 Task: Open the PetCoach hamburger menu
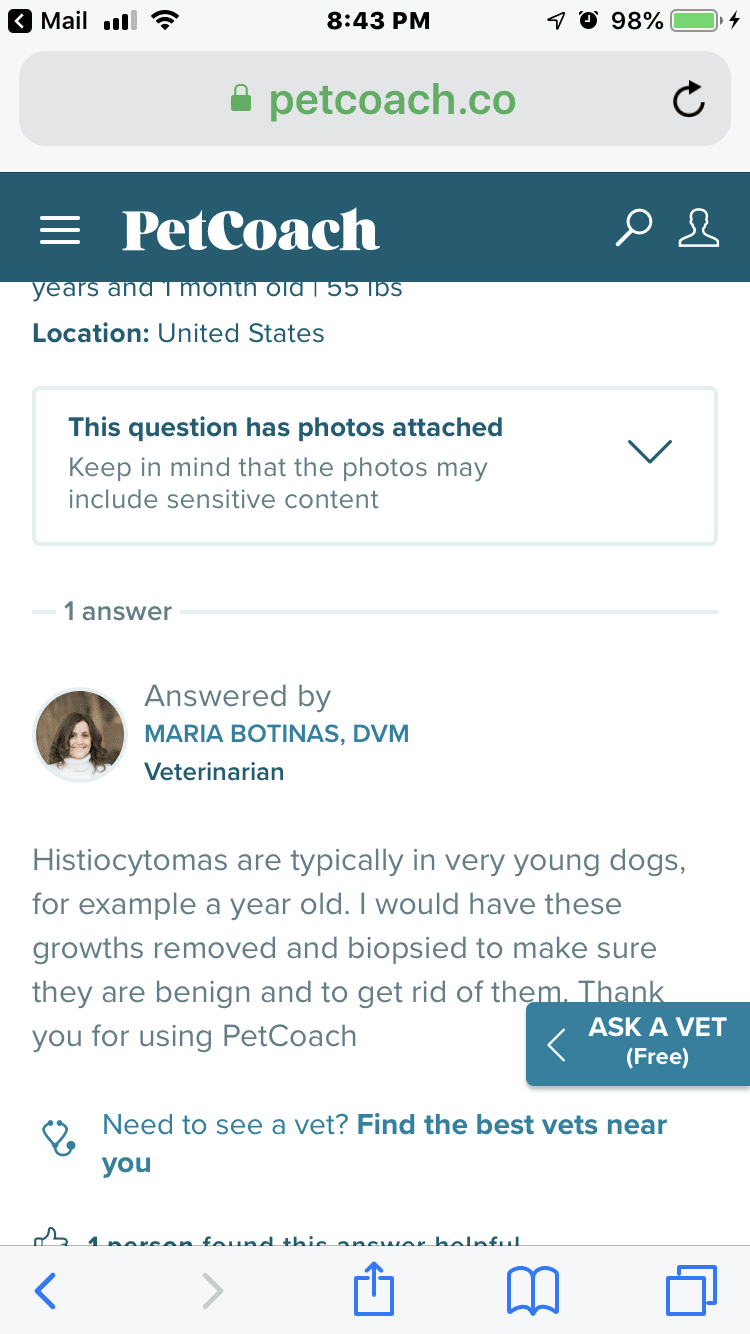tap(59, 229)
